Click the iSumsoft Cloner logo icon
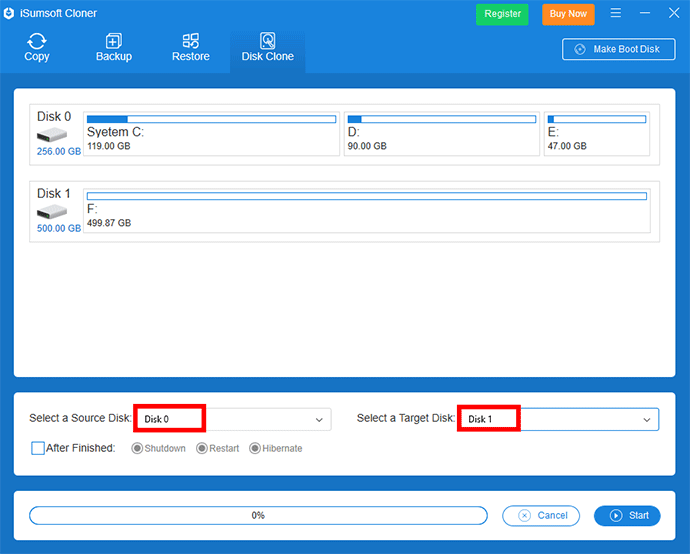This screenshot has height=554, width=690. click(11, 14)
